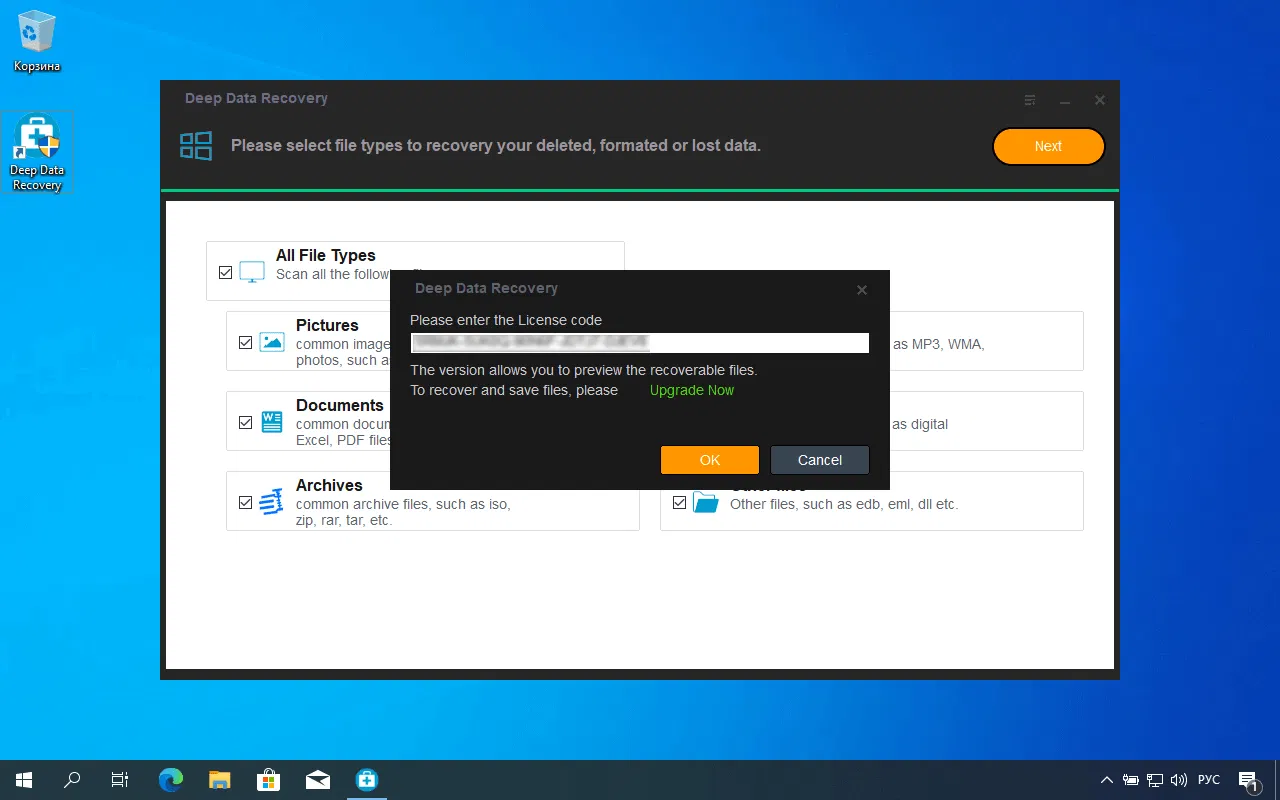Viewport: 1280px width, 800px height.
Task: Uncheck the Documents checkbox
Action: (245, 422)
